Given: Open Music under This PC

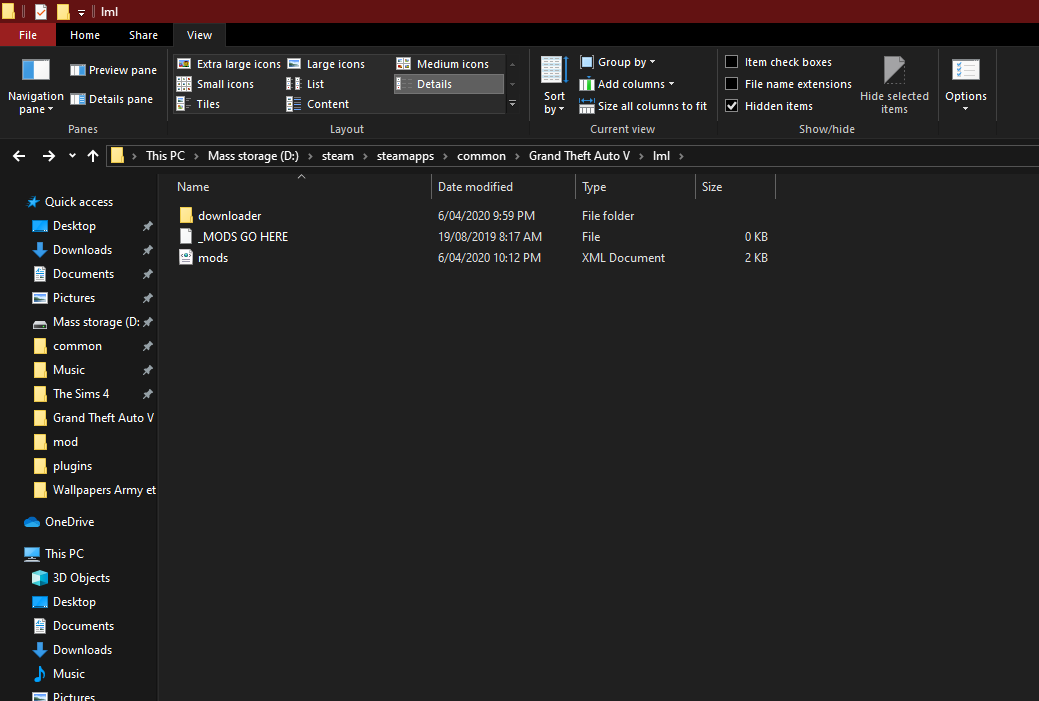Looking at the screenshot, I should click(x=68, y=674).
